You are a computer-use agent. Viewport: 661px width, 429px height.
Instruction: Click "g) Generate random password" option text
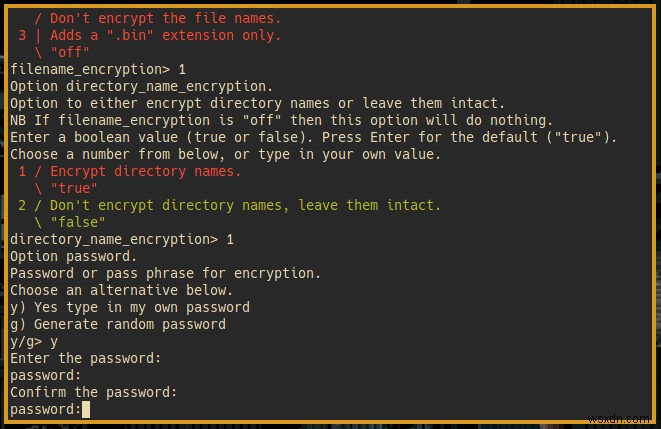[117, 324]
